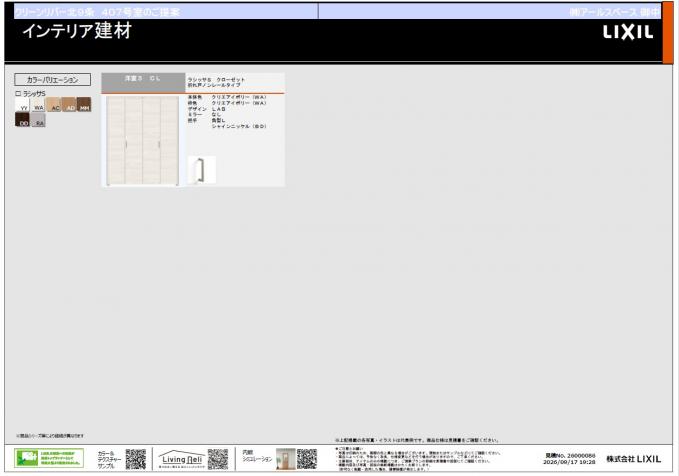
Task: Click the door handle thumbnail
Action: pos(202,170)
